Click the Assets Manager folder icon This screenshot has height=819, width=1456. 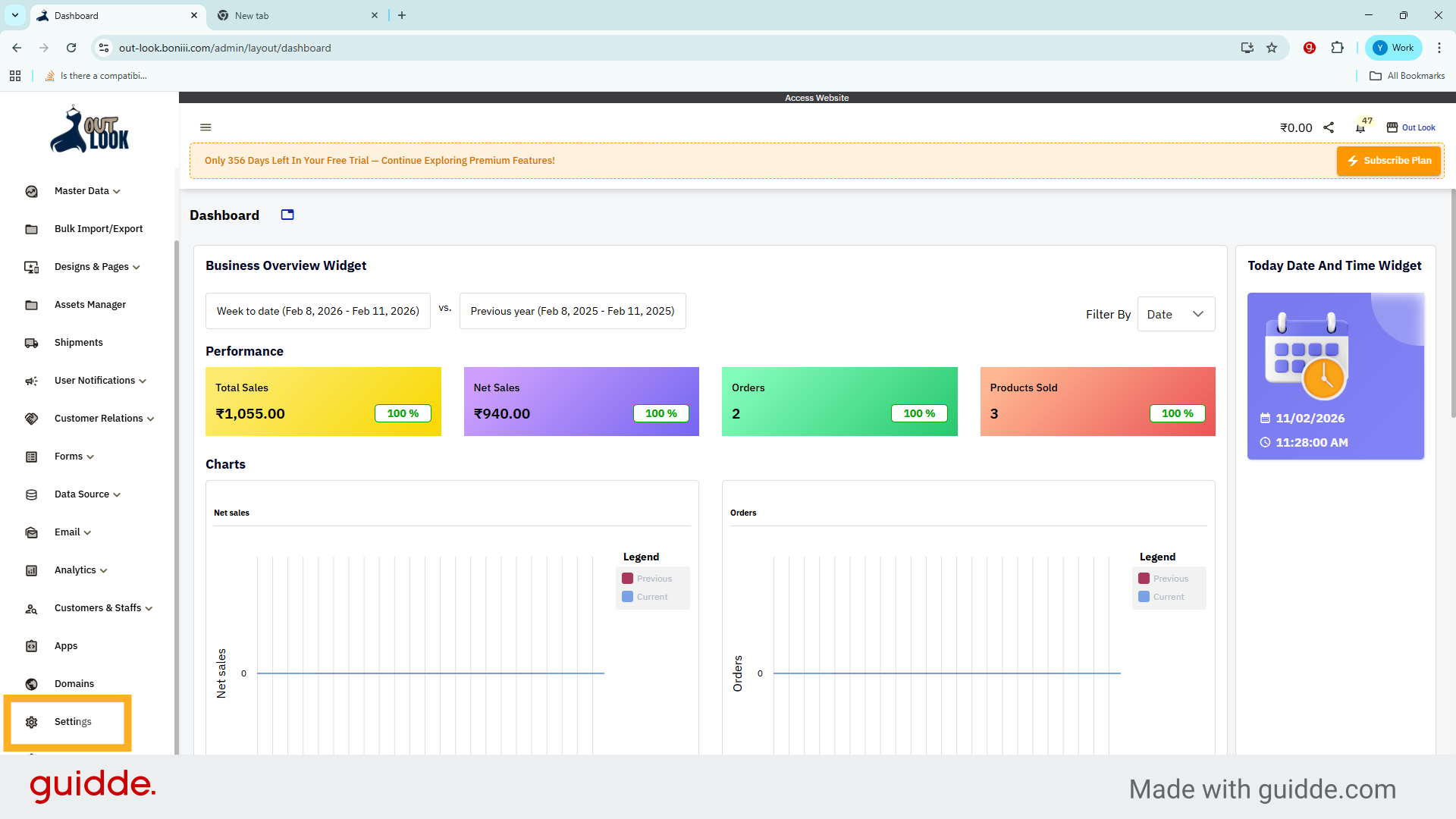click(31, 305)
